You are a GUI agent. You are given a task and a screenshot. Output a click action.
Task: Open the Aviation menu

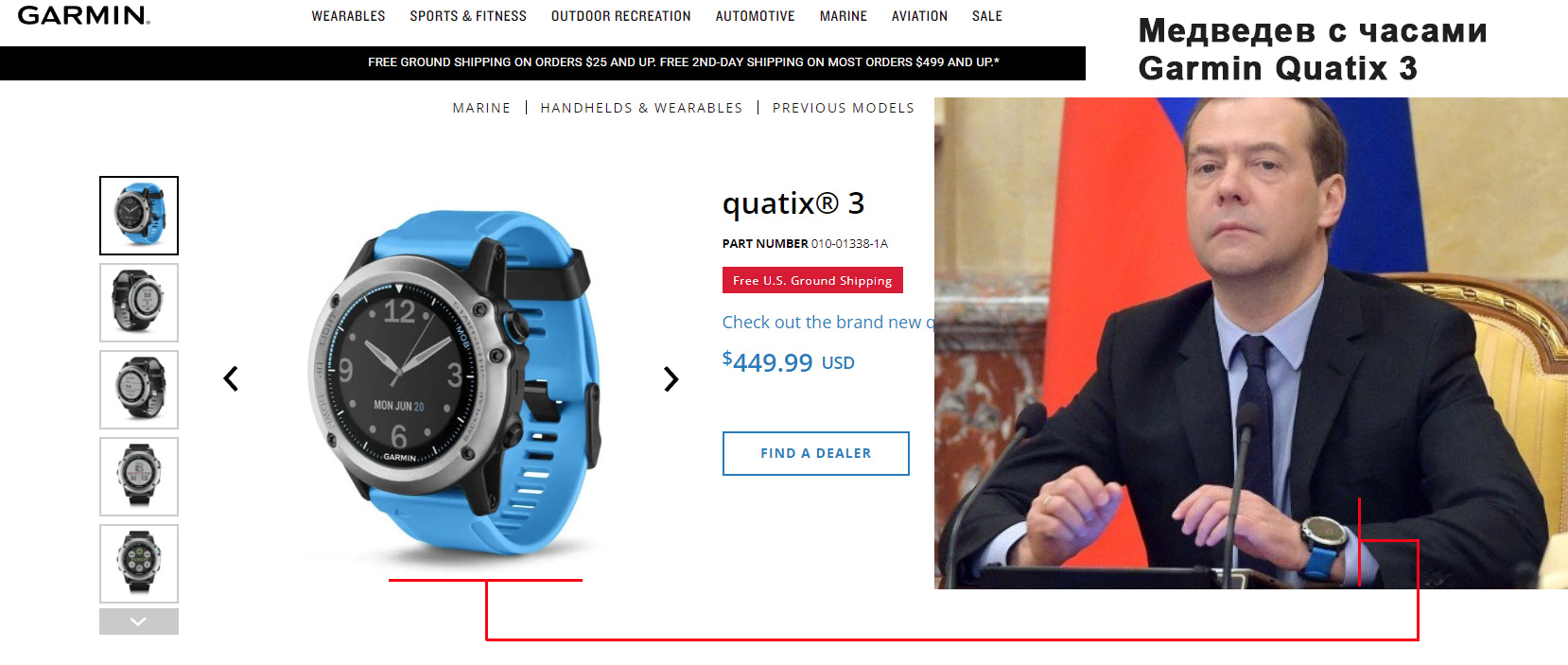click(x=919, y=16)
